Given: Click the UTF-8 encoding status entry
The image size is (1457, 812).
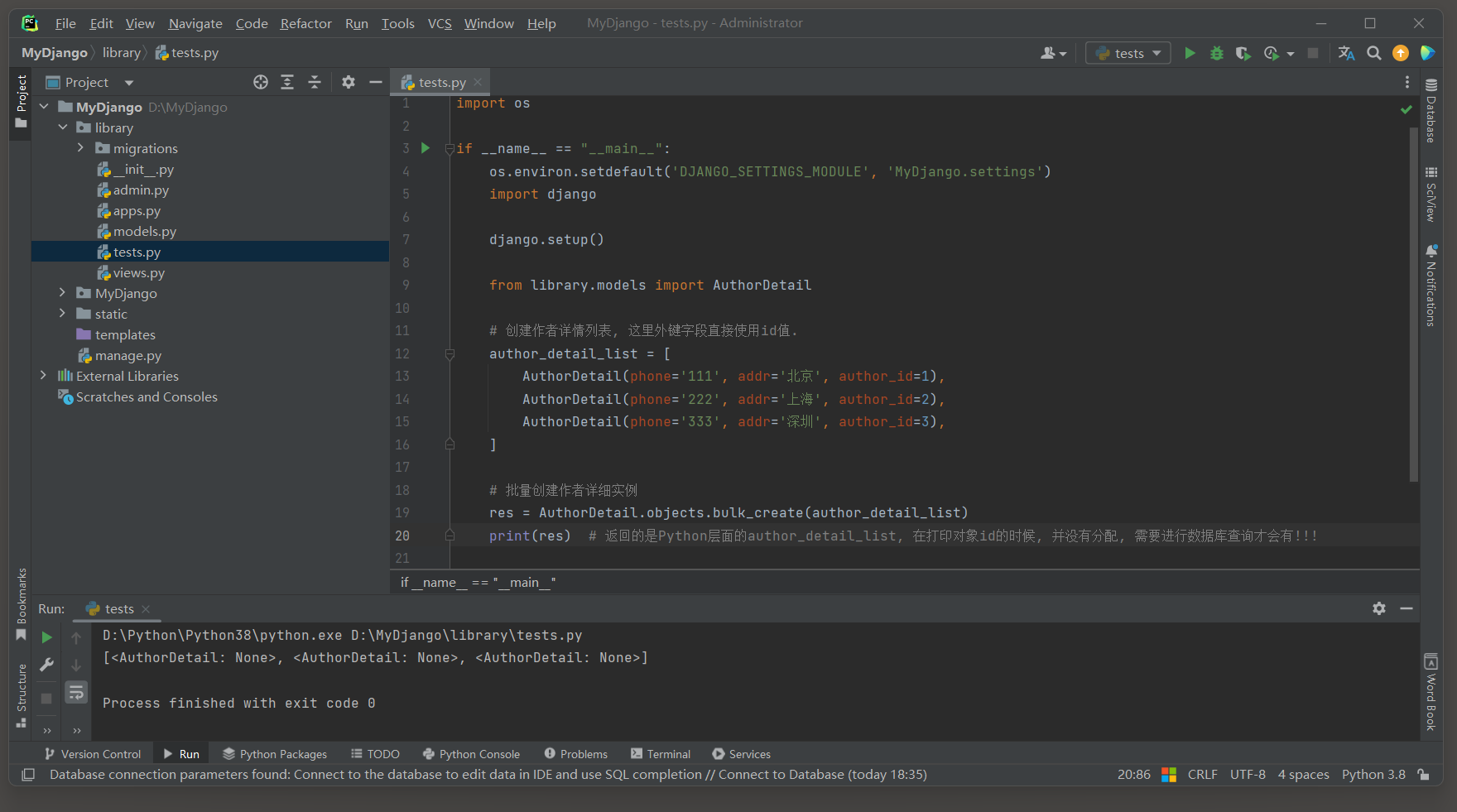Looking at the screenshot, I should tap(1248, 775).
